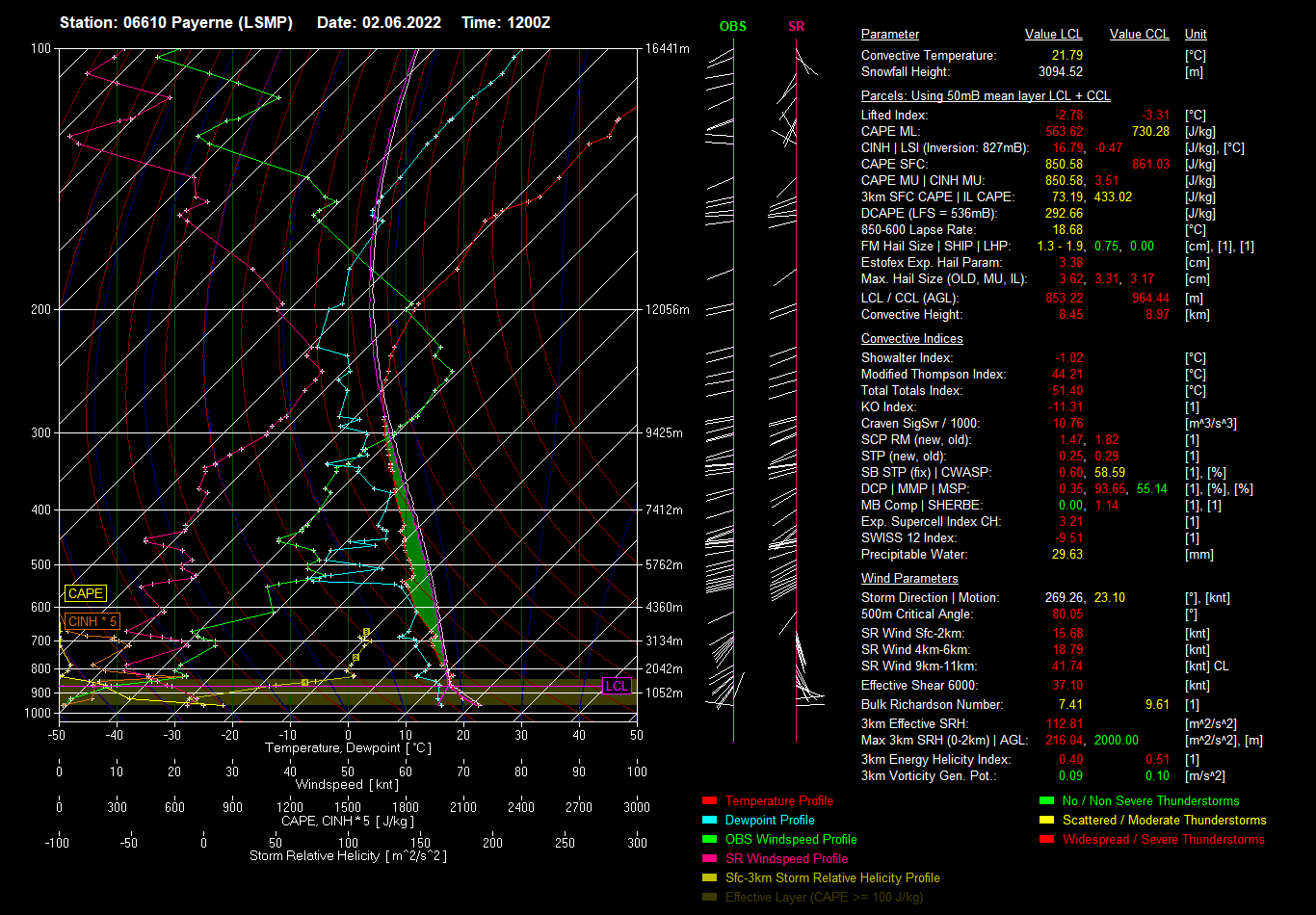Viewport: 1316px width, 915px height.
Task: Click the Convective Indices section heading
Action: point(911,339)
